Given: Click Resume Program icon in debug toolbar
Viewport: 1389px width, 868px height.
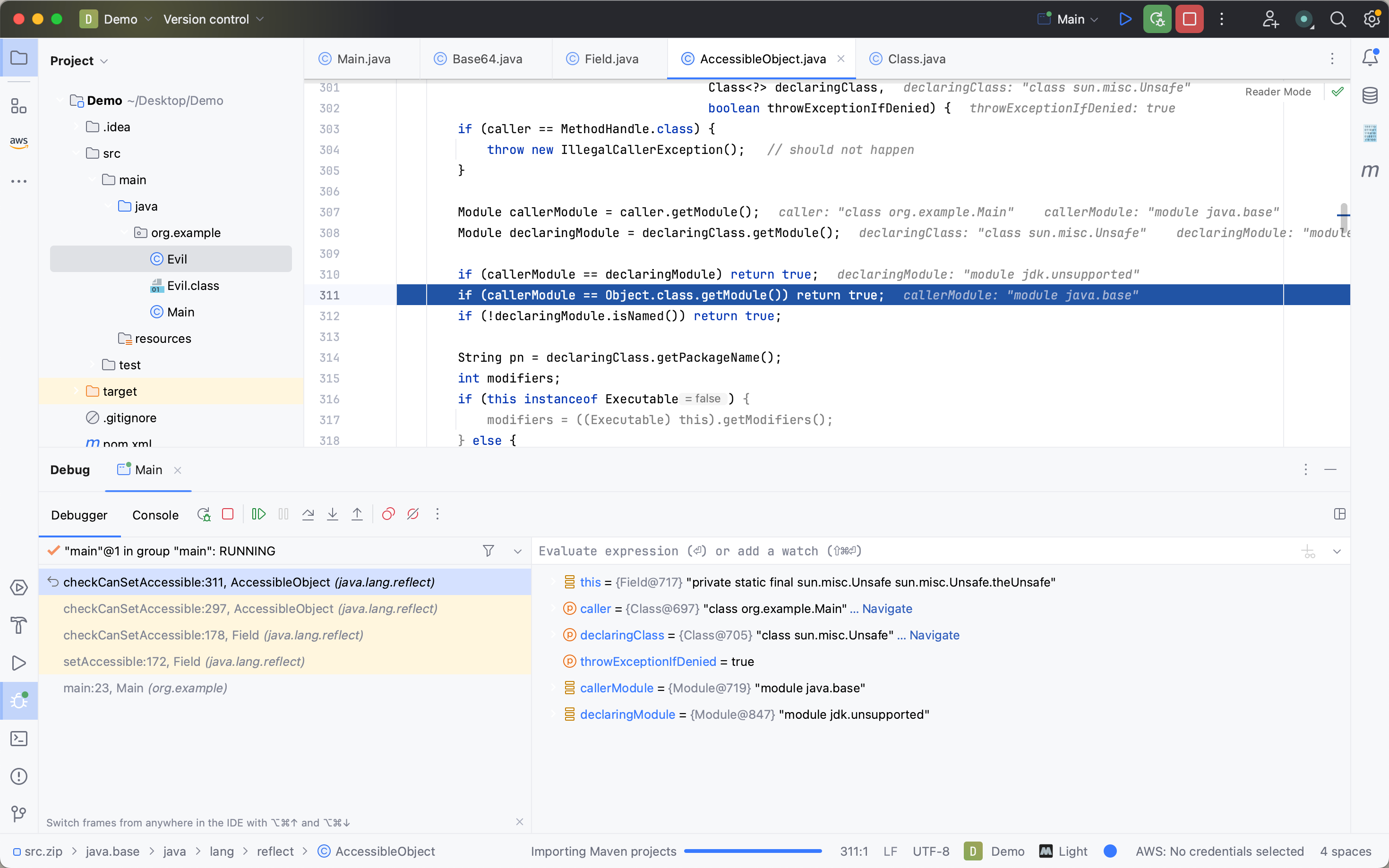Looking at the screenshot, I should point(258,514).
